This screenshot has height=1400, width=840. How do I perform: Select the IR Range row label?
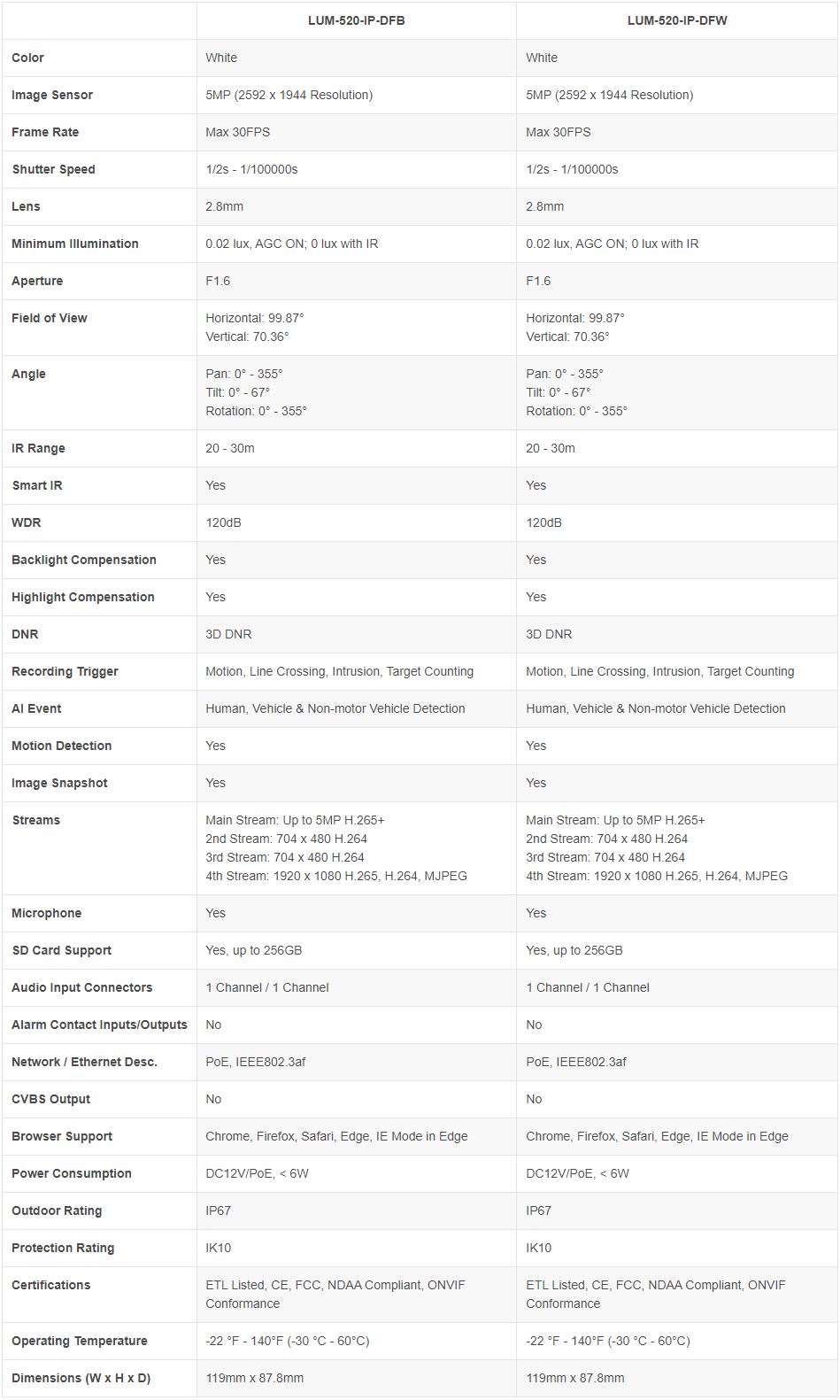click(x=38, y=448)
